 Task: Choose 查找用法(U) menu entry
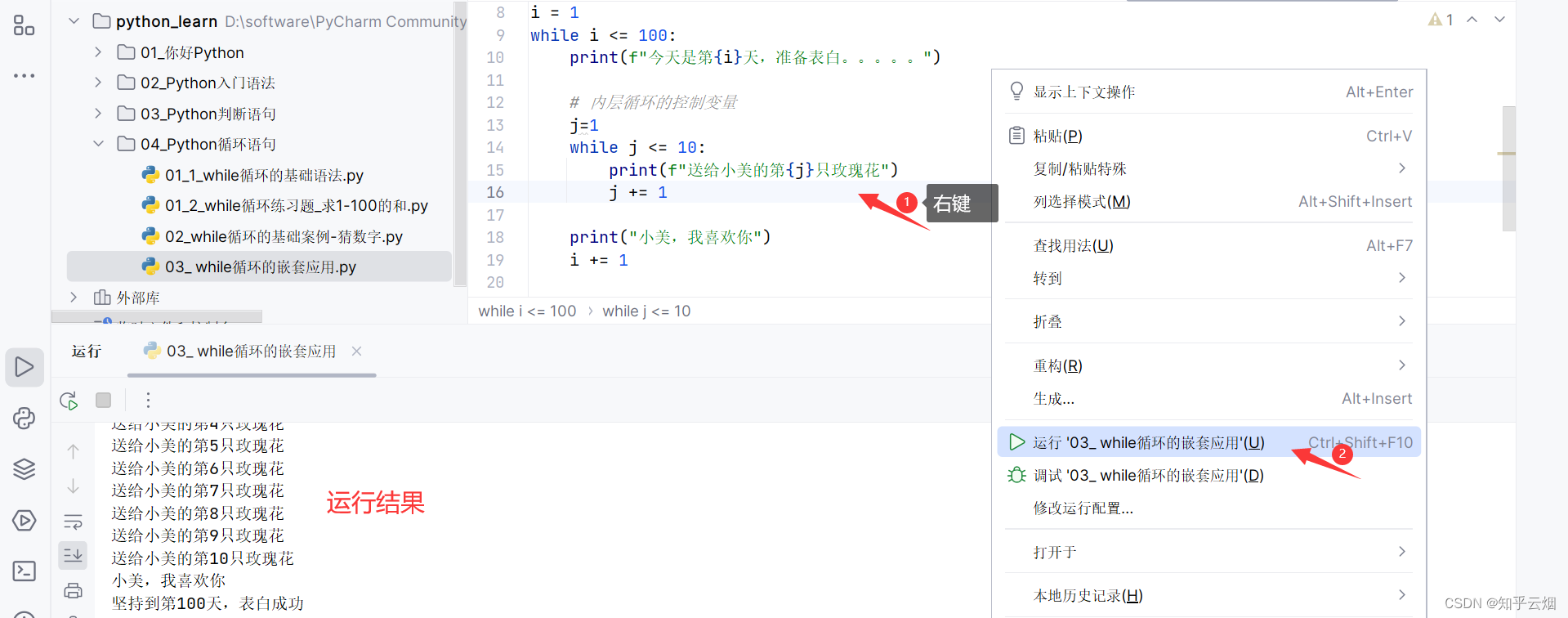(x=1209, y=245)
